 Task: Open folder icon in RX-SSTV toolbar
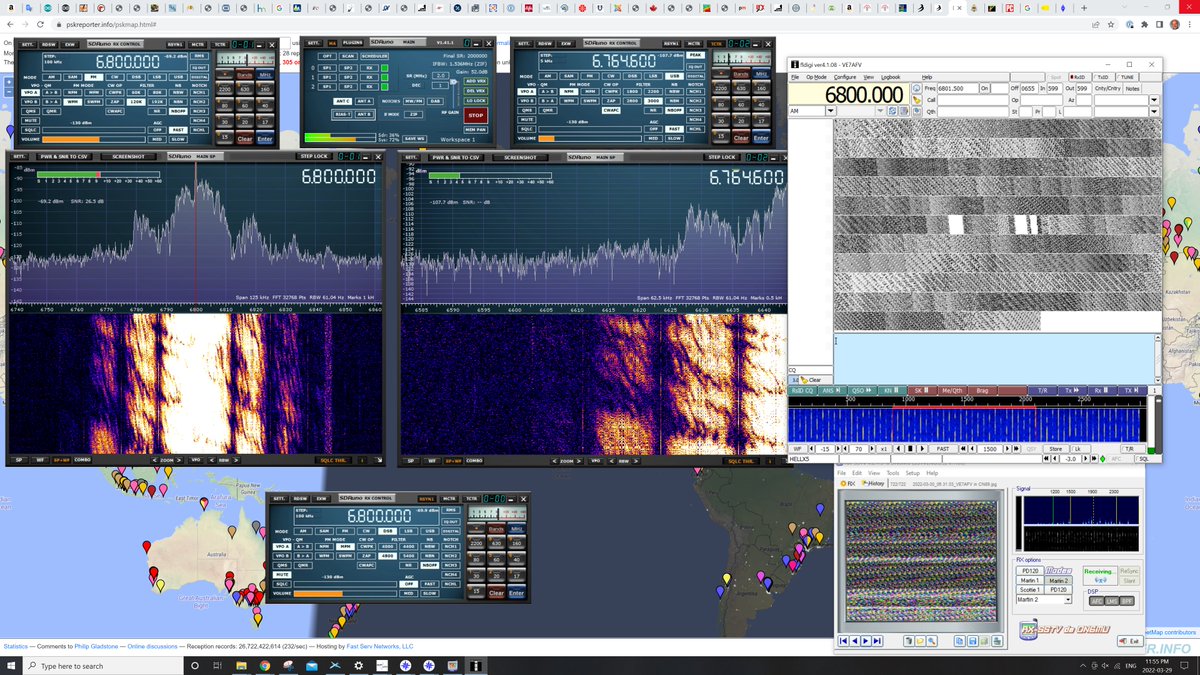pos(920,641)
